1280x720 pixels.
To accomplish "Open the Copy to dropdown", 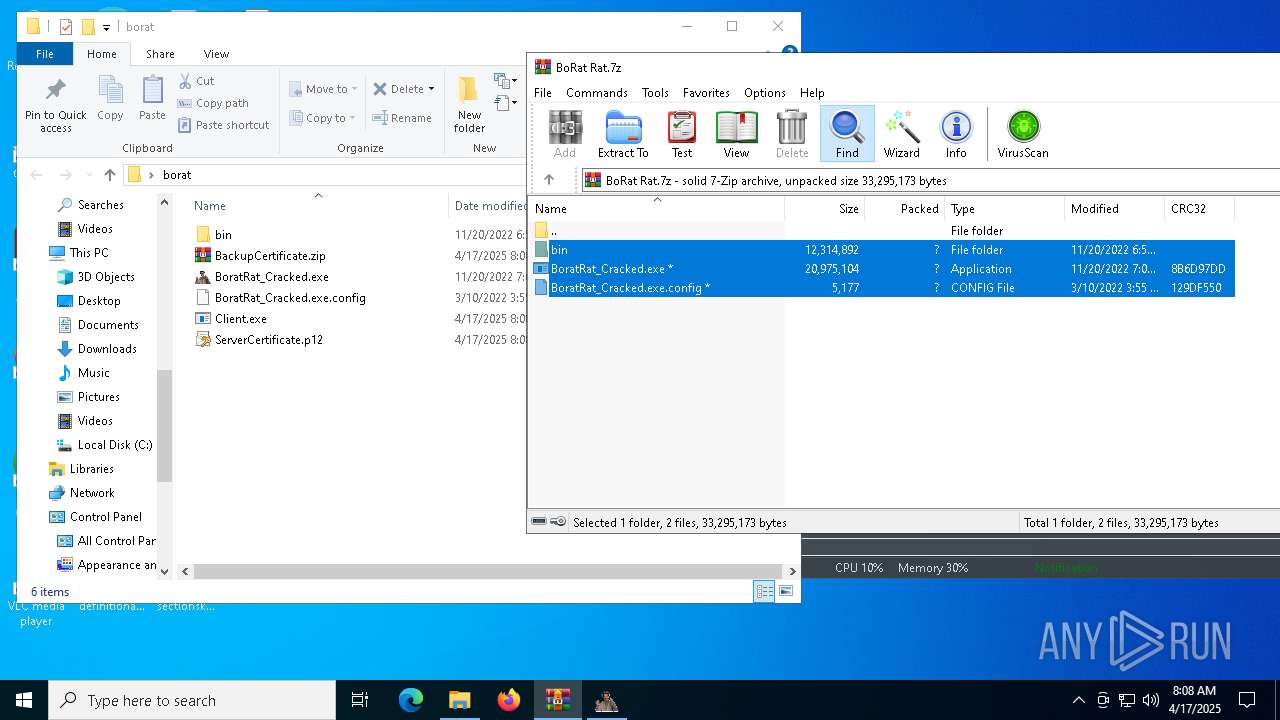I will coord(323,118).
